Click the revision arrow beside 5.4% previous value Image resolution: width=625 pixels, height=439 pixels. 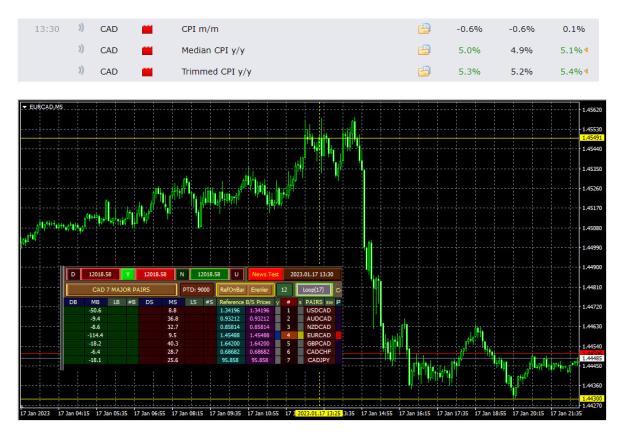click(586, 72)
